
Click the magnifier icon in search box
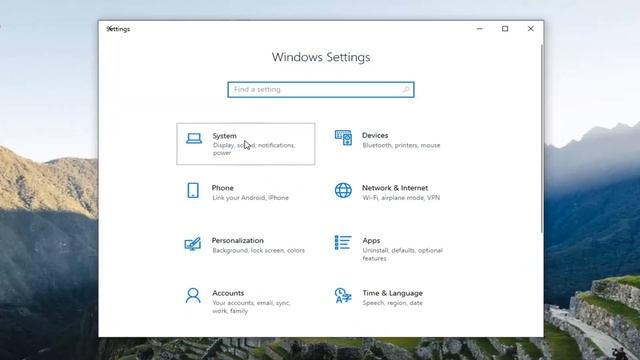click(406, 89)
